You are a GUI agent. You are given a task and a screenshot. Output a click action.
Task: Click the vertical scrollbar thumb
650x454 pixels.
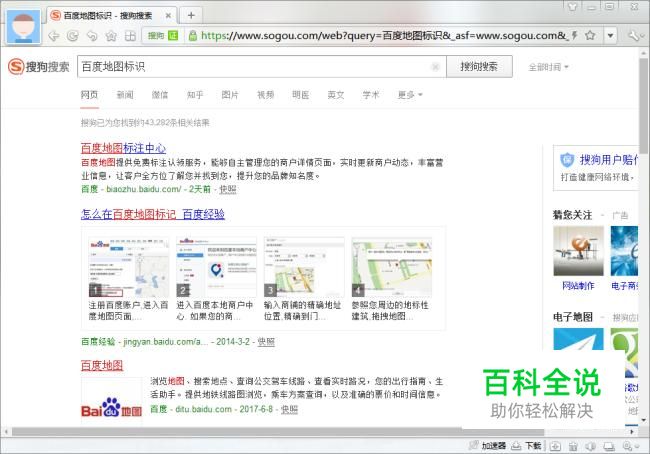(x=643, y=106)
